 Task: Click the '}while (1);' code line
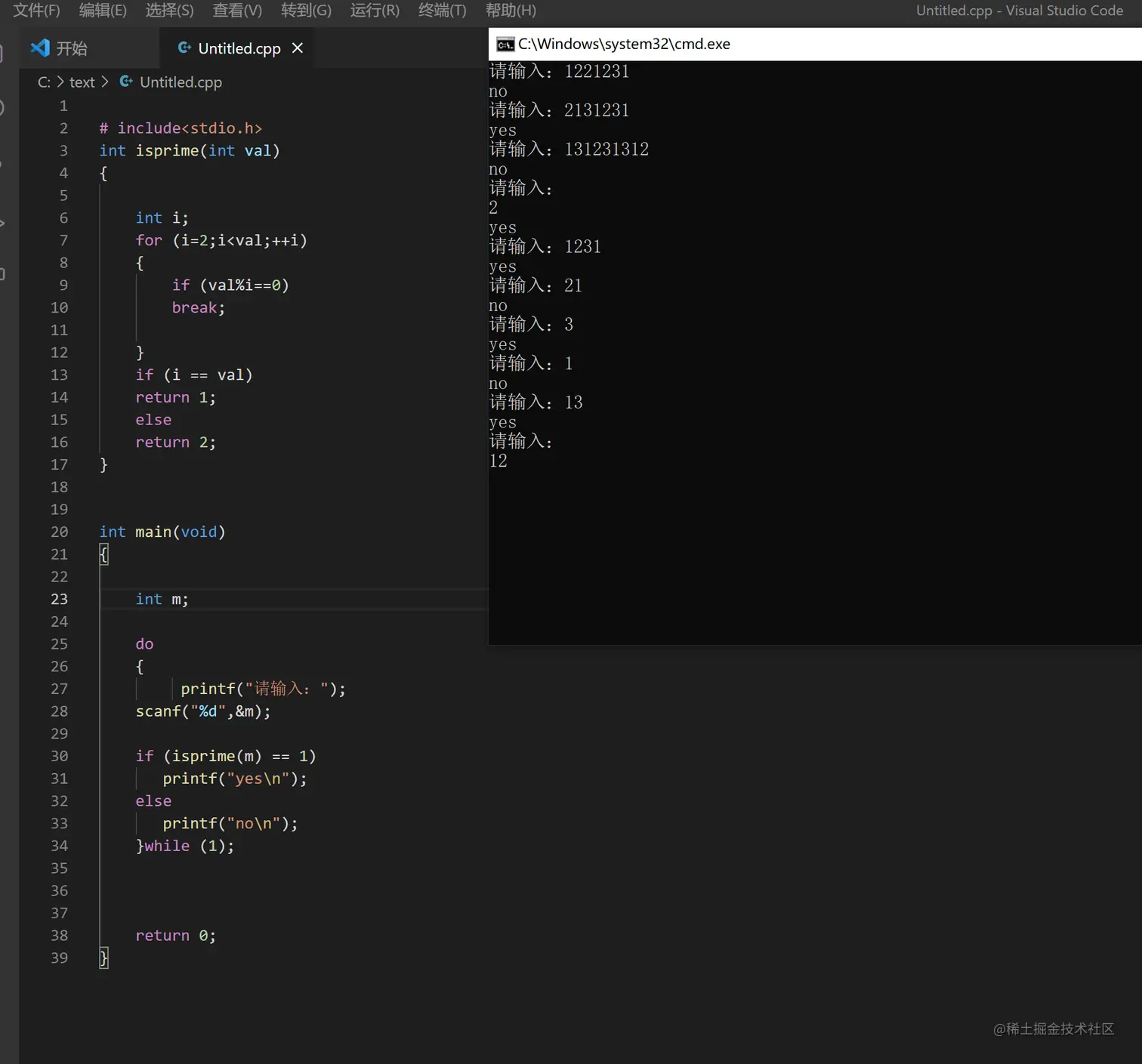coord(185,846)
